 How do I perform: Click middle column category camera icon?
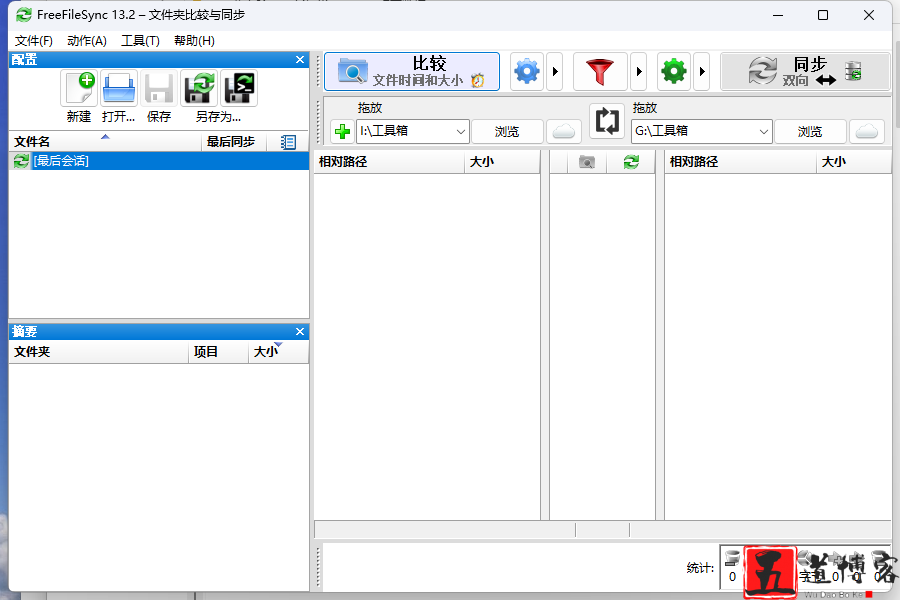587,162
